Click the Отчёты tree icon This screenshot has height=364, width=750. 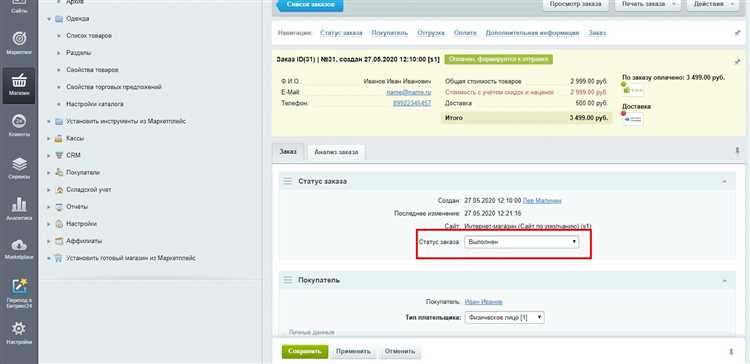(59, 207)
